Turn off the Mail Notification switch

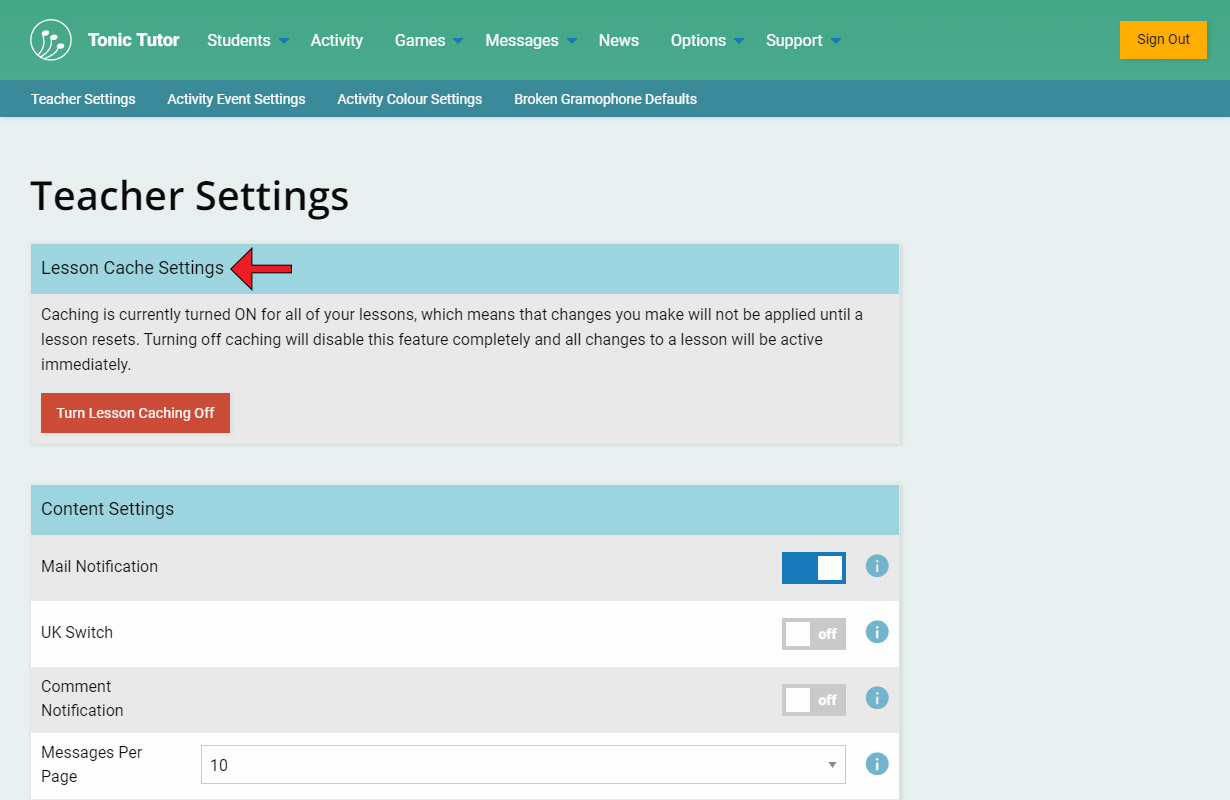tap(813, 568)
